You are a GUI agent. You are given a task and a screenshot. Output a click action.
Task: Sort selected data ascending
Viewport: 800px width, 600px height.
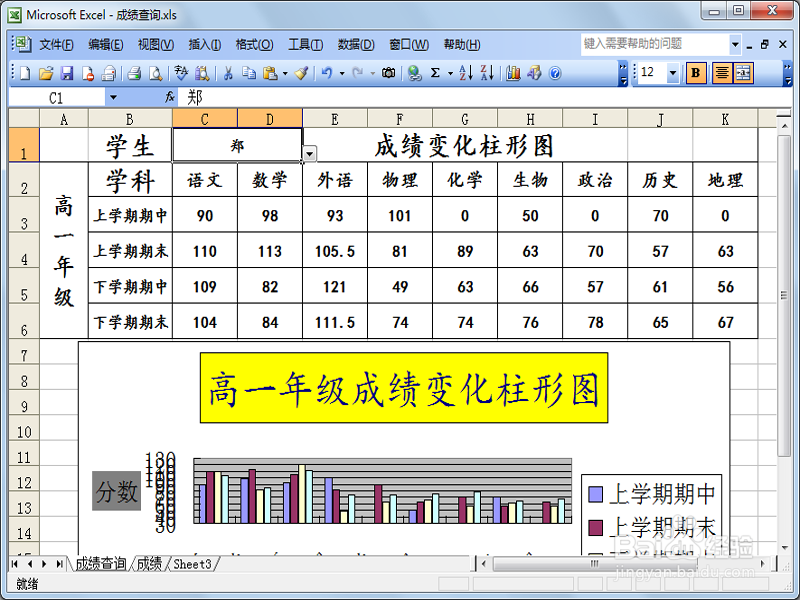pos(464,75)
